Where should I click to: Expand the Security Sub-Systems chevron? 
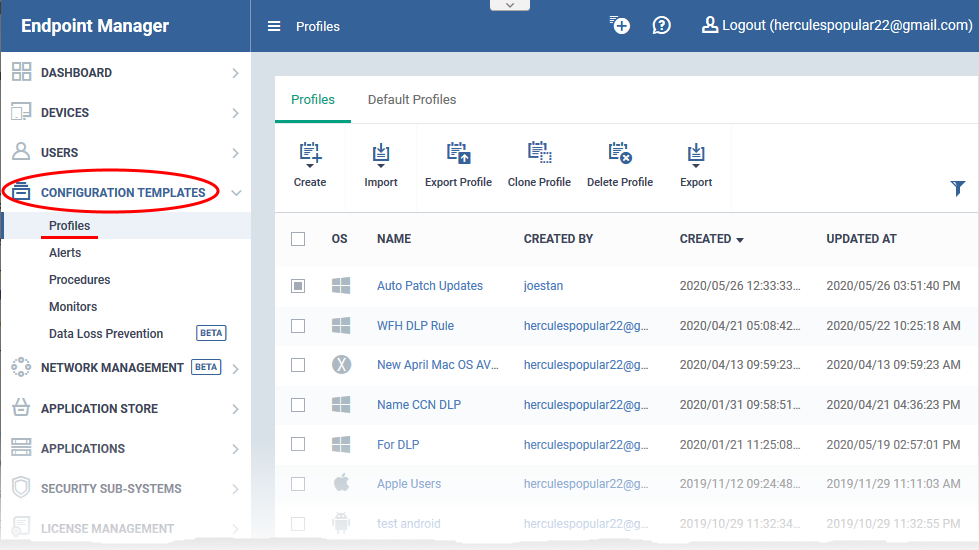(235, 489)
